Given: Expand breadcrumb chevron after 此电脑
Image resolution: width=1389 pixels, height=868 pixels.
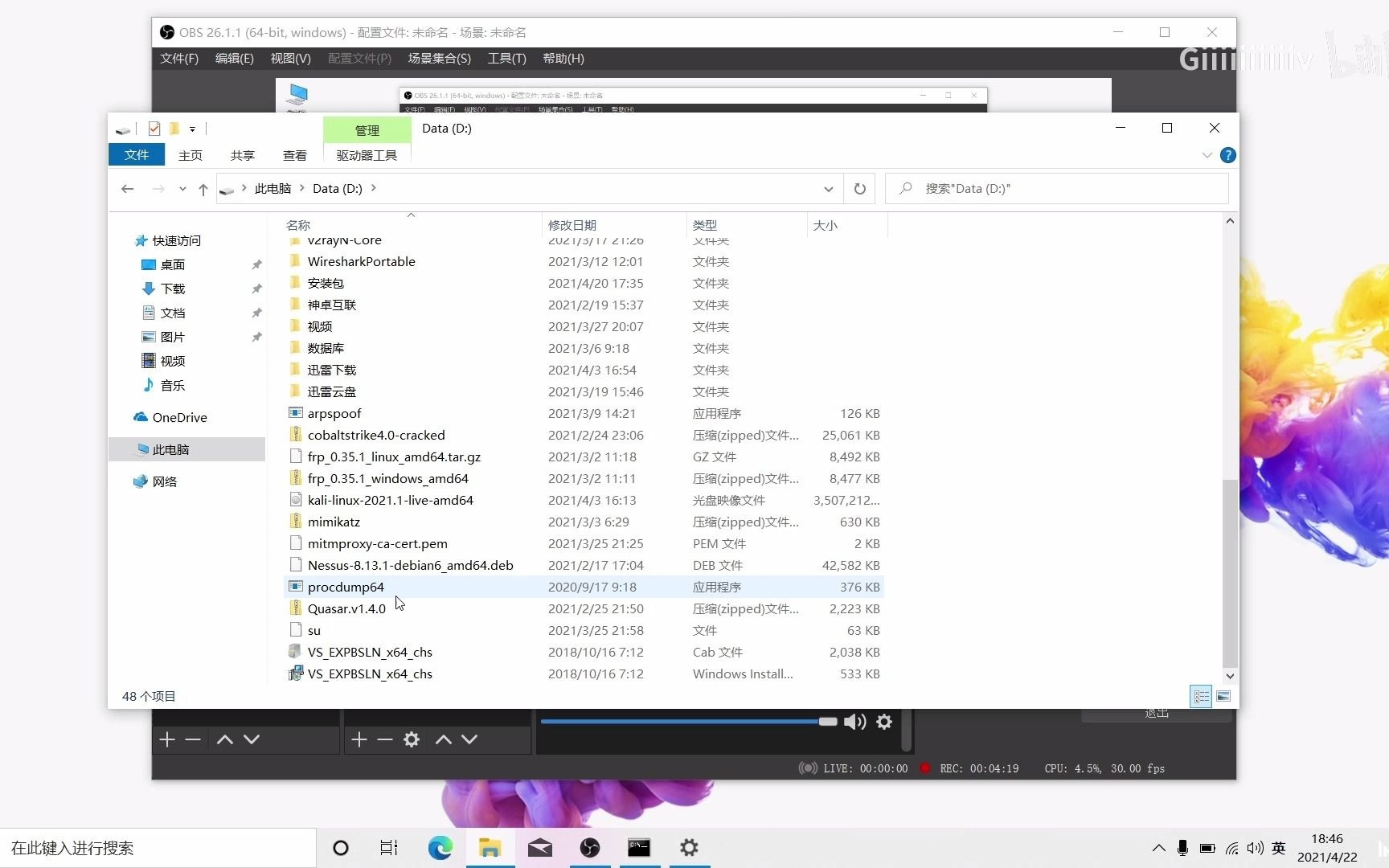Looking at the screenshot, I should (x=302, y=188).
